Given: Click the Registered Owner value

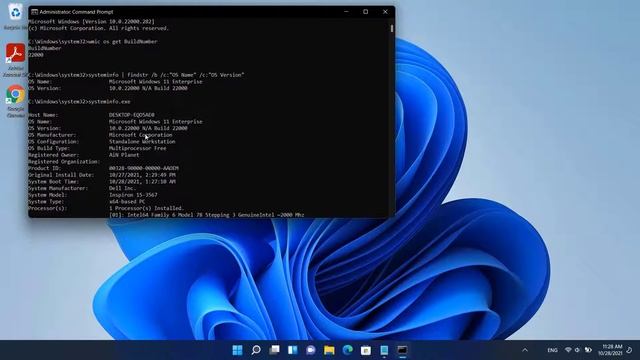Looking at the screenshot, I should [124, 155].
